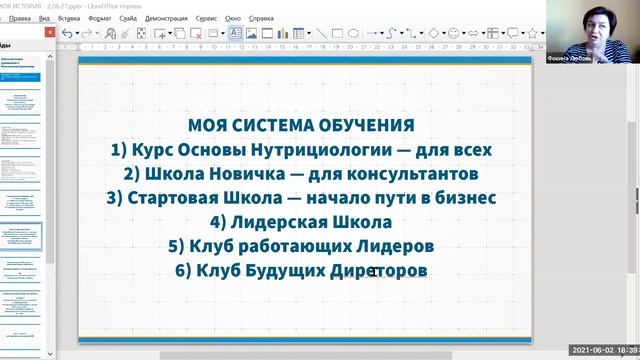This screenshot has height=360, width=640.
Task: Expand the Flowchart dropdown arrow
Action: coord(503,33)
